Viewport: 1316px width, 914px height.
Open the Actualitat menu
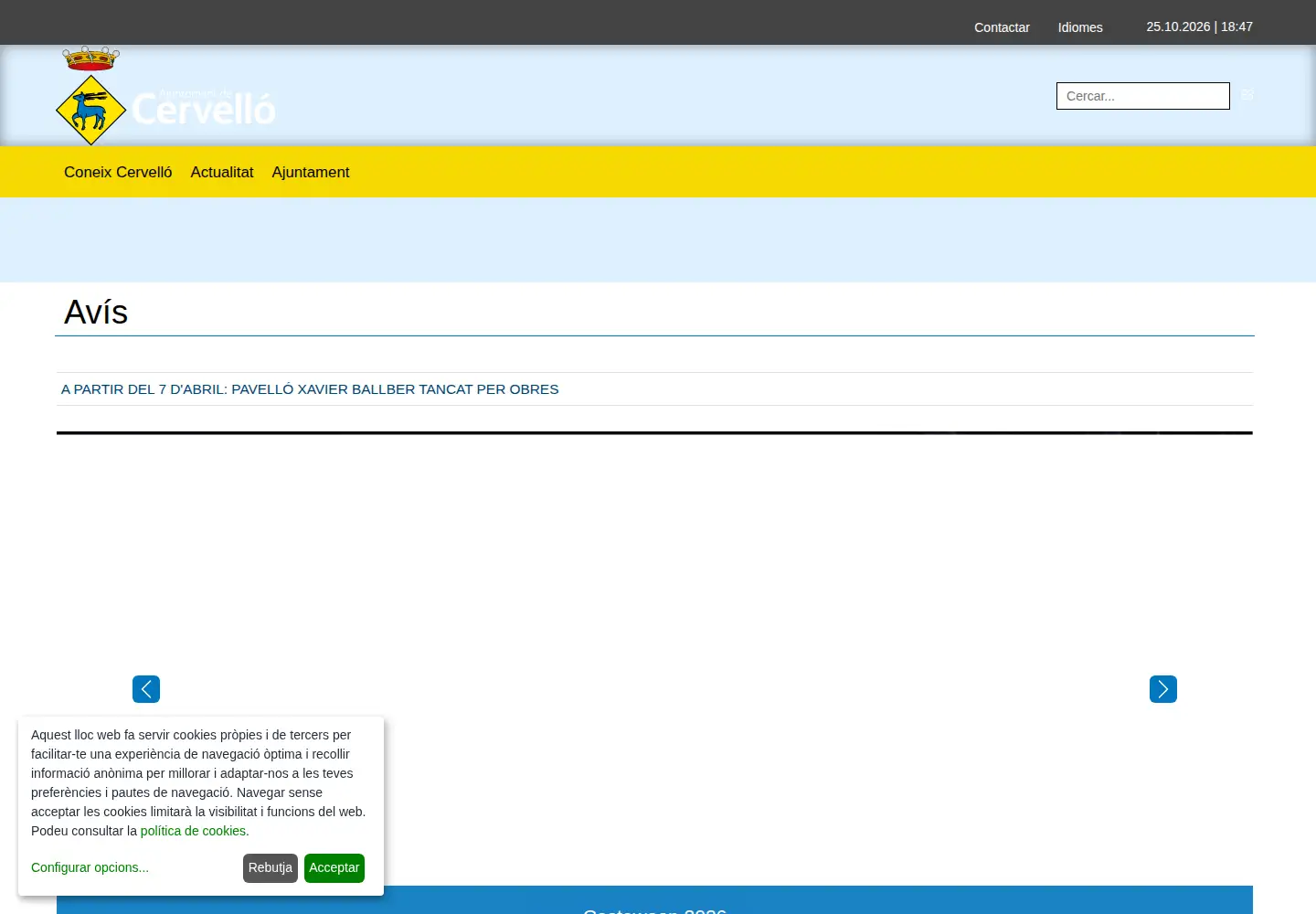click(x=222, y=172)
